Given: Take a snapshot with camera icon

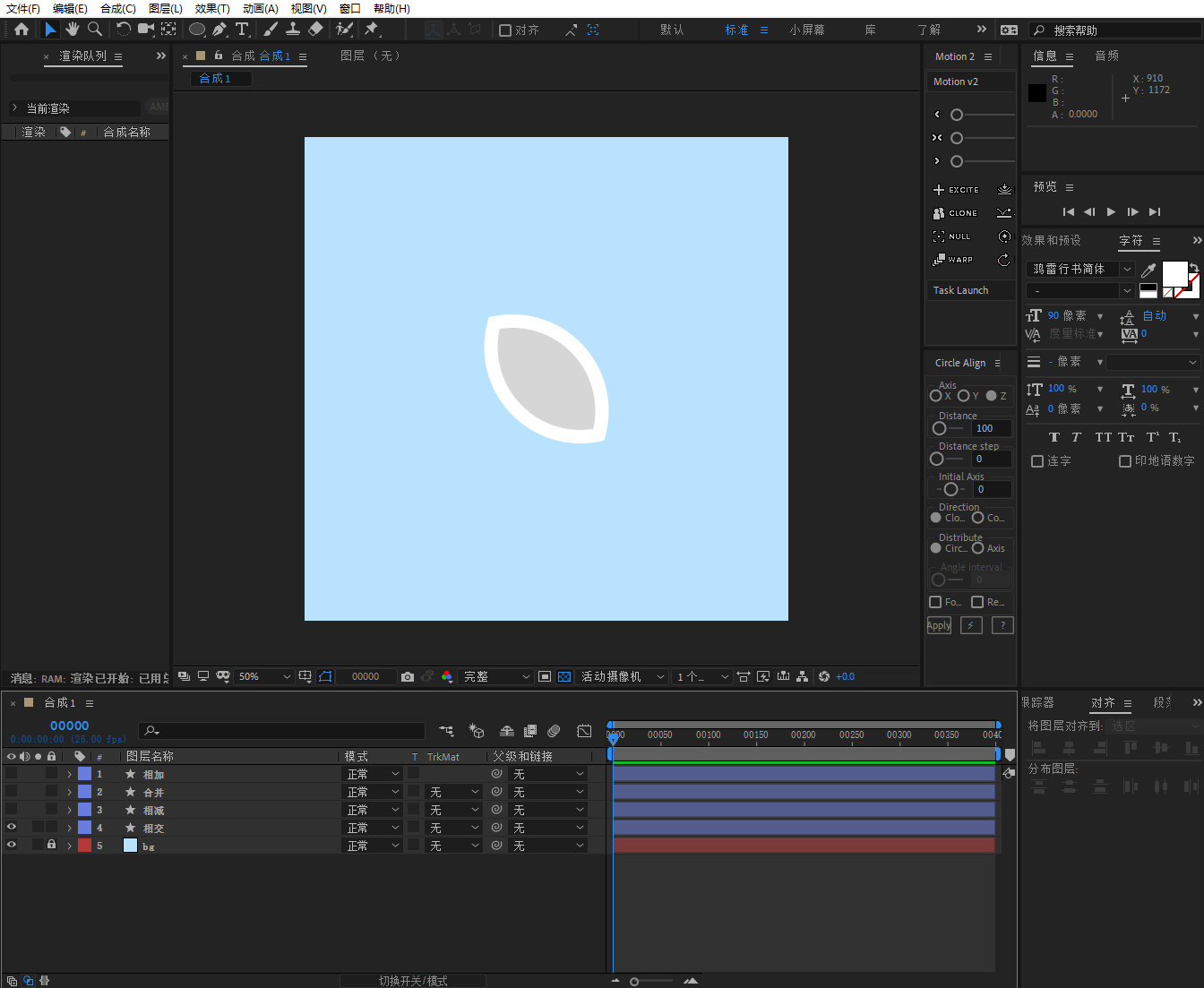Looking at the screenshot, I should click(x=408, y=677).
